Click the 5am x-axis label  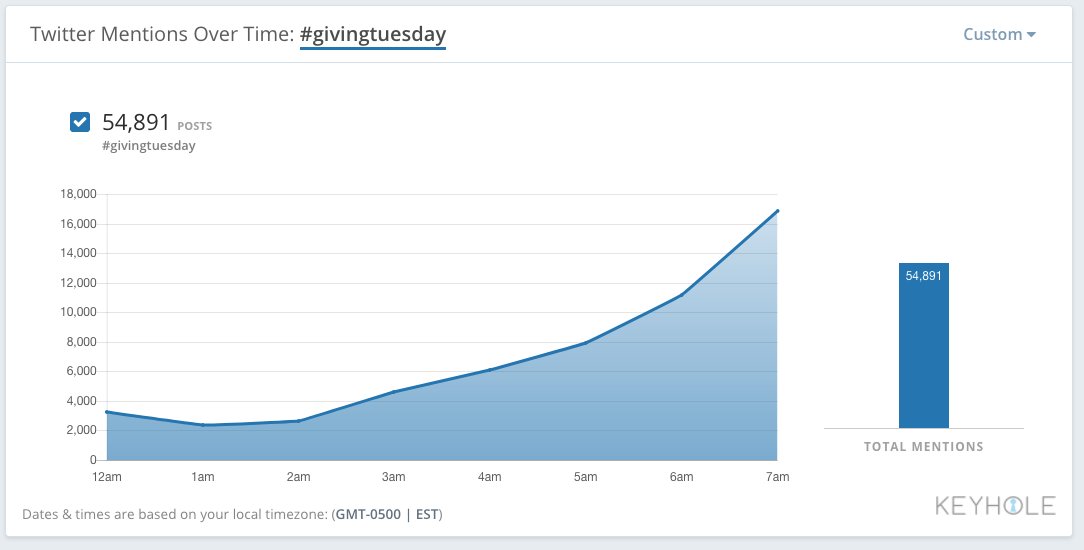[x=586, y=477]
